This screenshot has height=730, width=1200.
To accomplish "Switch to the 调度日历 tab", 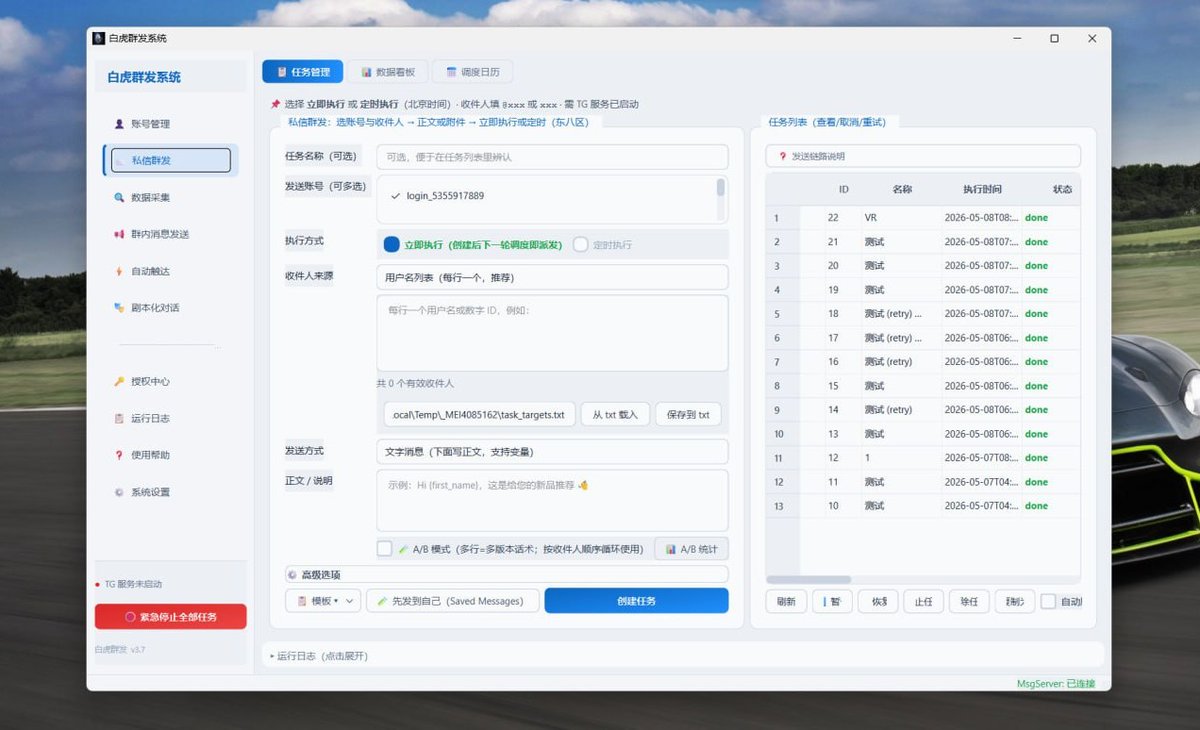I will [473, 72].
